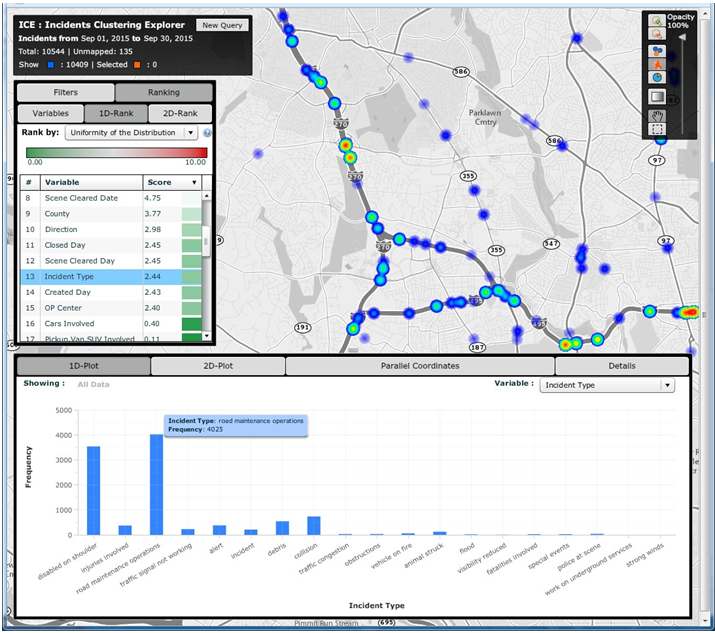Click the Rank by help icon
The width and height of the screenshot is (715, 633).
coord(207,133)
